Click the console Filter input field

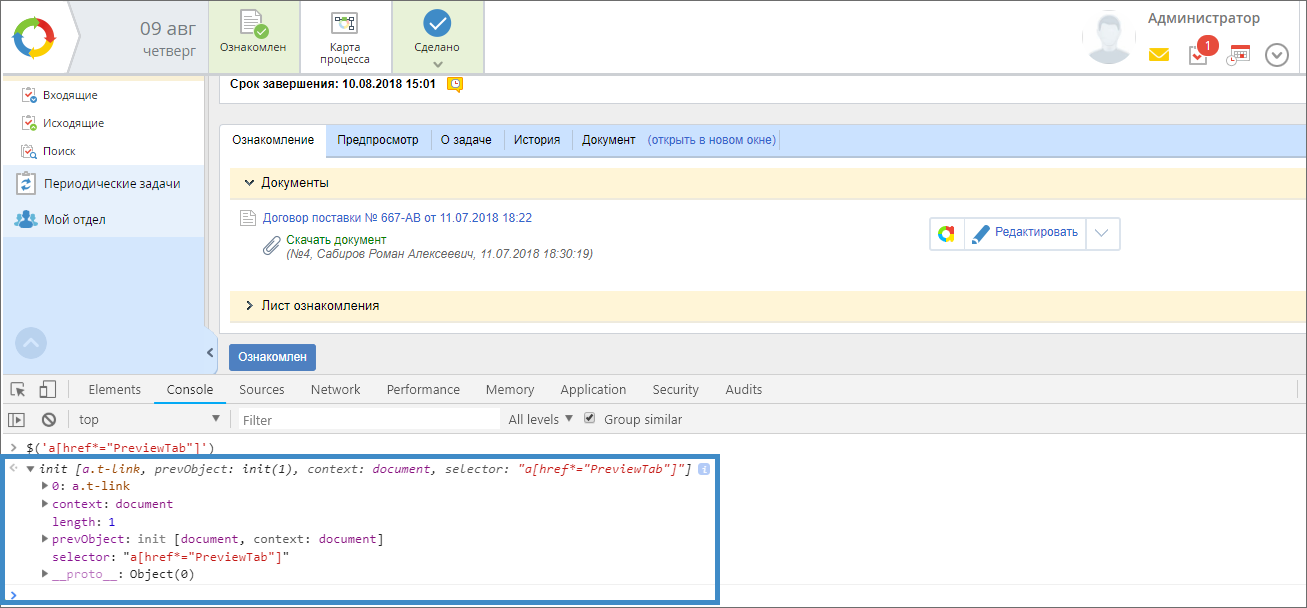(x=368, y=420)
